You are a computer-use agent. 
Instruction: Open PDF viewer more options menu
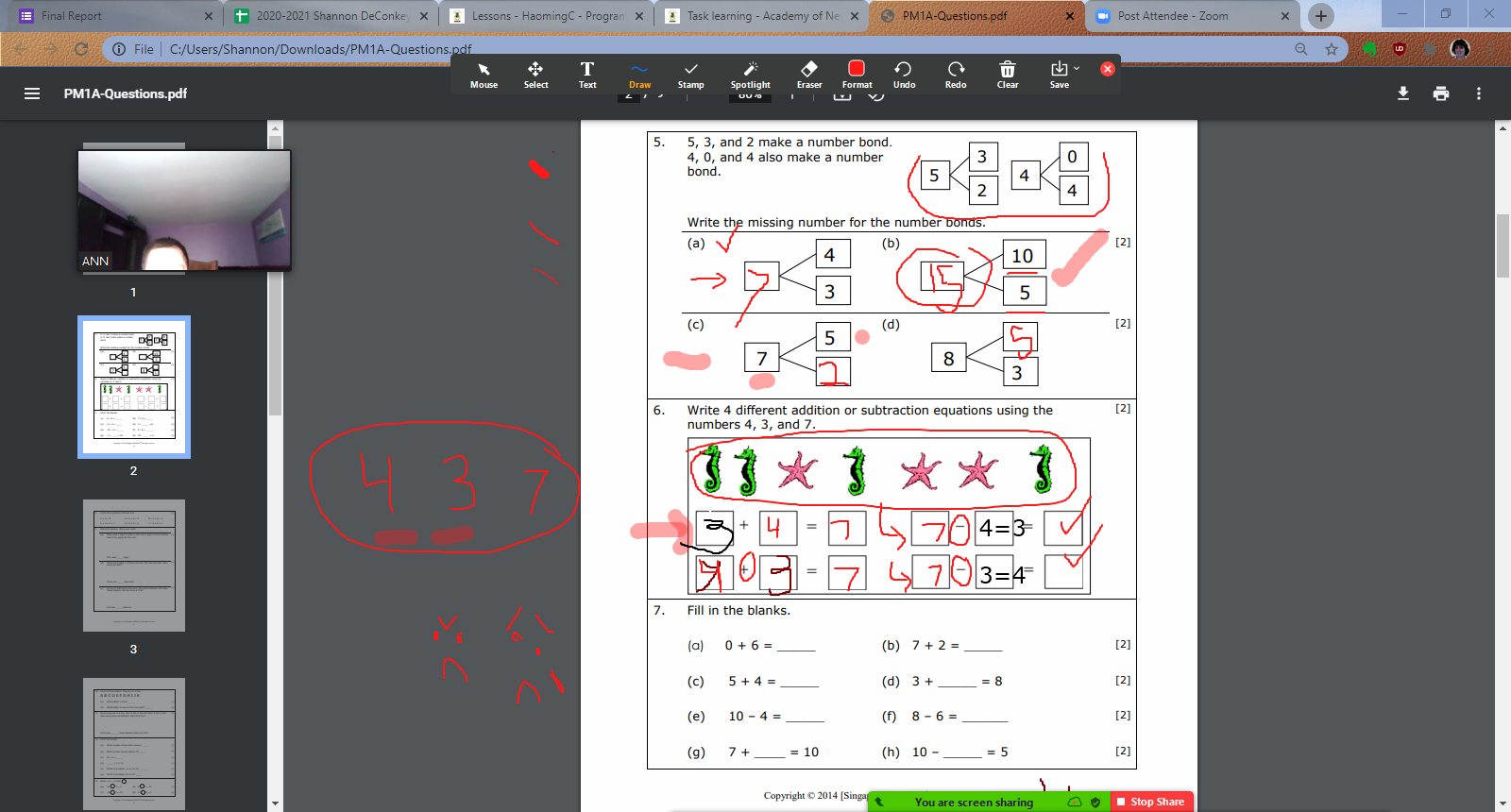coord(1479,93)
